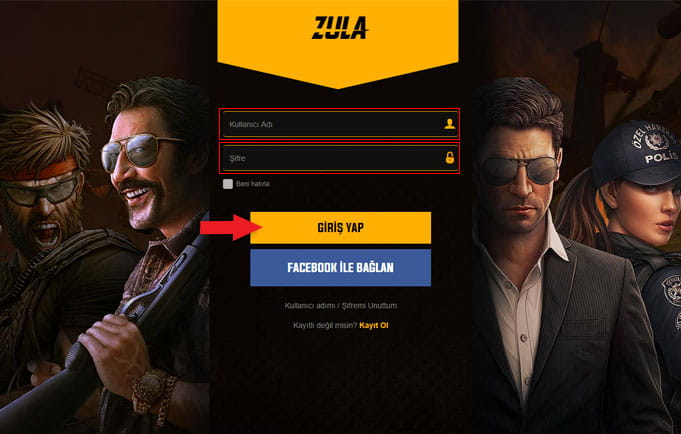
Task: Click the padlock icon in password field
Action: pos(450,157)
